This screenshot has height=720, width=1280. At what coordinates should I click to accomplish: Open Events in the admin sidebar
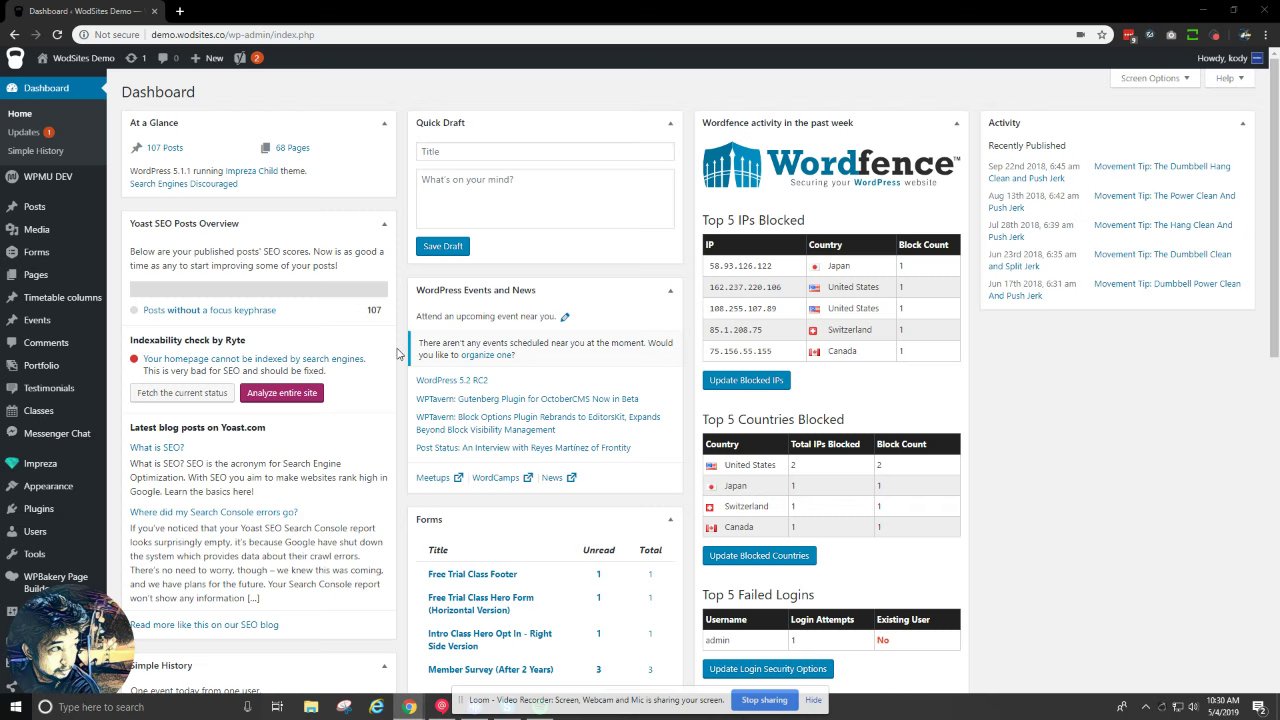point(37,320)
